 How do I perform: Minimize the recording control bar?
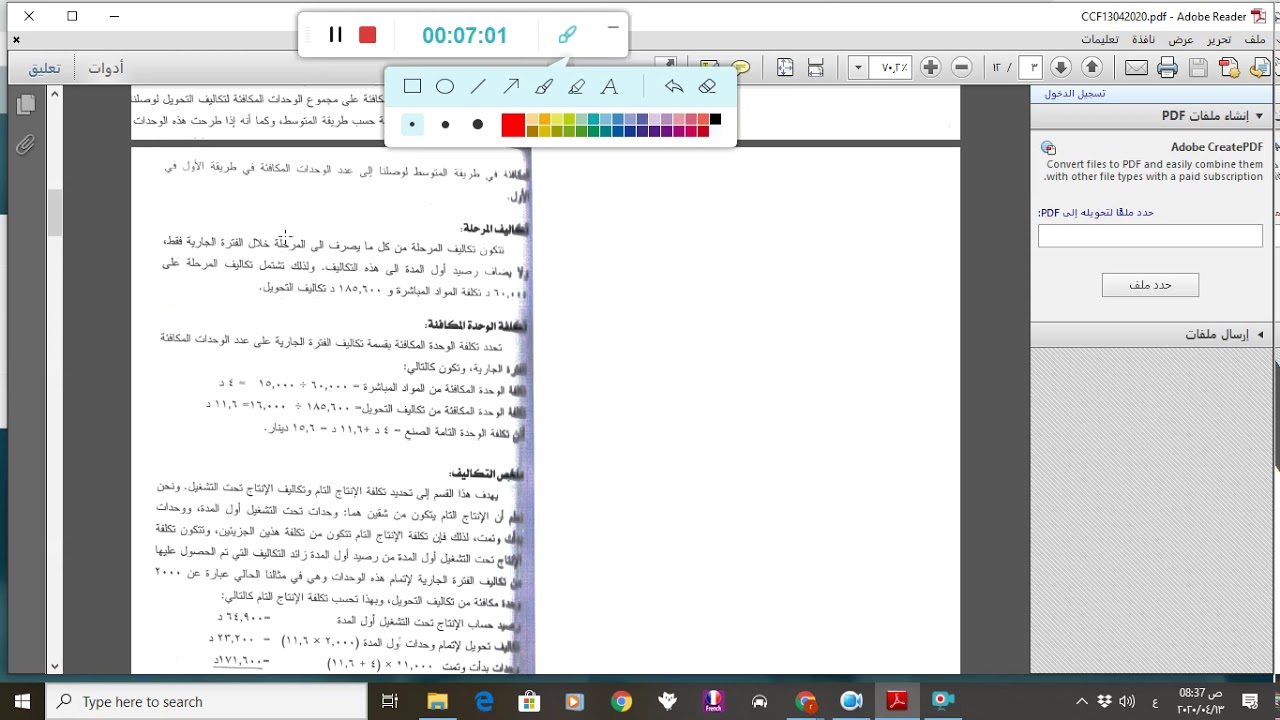point(613,27)
